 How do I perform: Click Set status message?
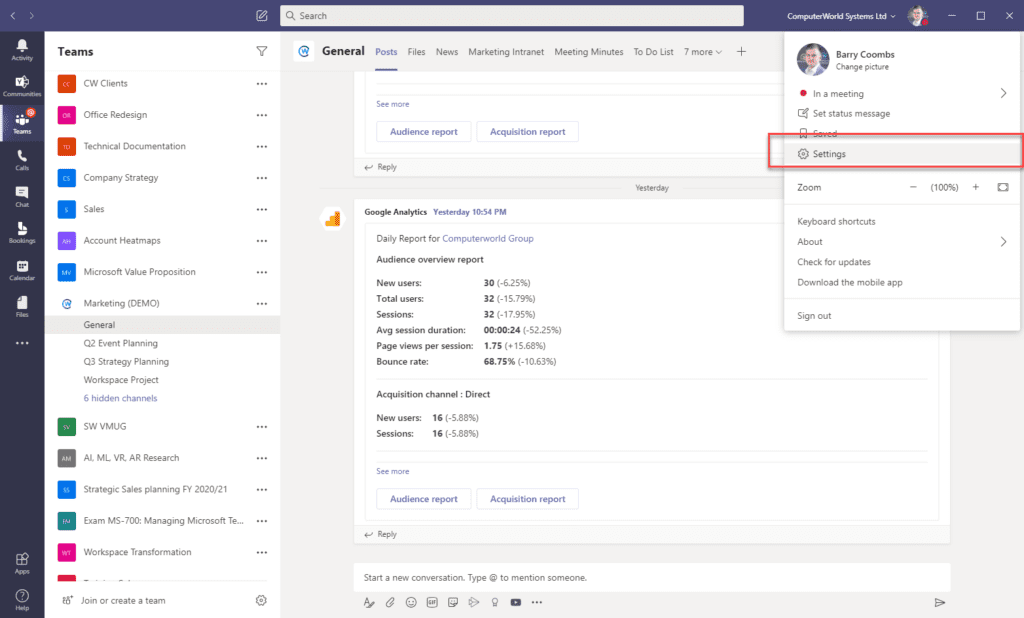coord(851,113)
